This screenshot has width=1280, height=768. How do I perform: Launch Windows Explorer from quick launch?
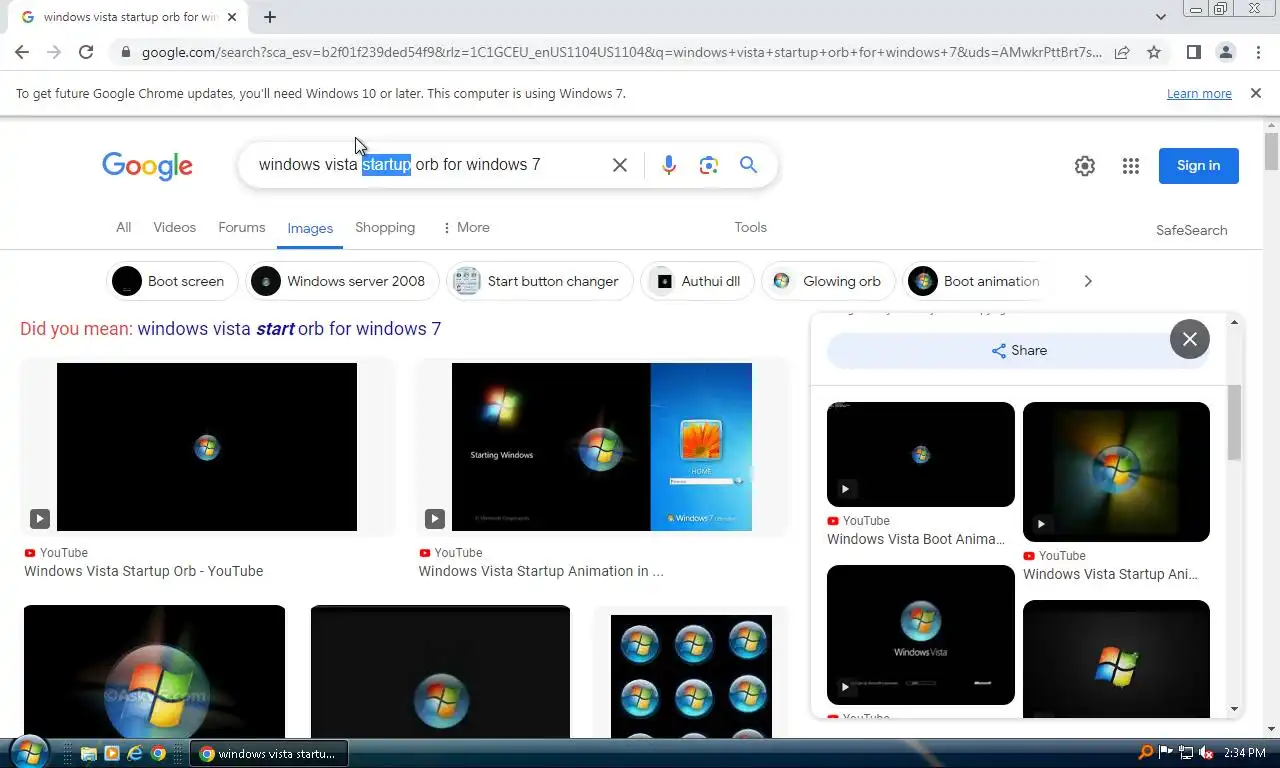point(89,753)
